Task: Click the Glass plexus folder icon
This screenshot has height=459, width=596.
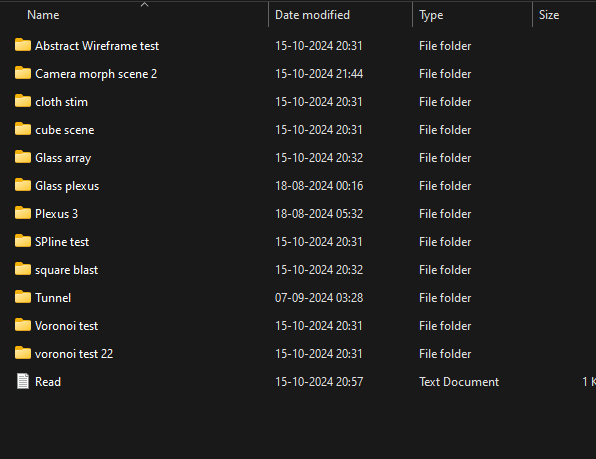Action: point(23,185)
